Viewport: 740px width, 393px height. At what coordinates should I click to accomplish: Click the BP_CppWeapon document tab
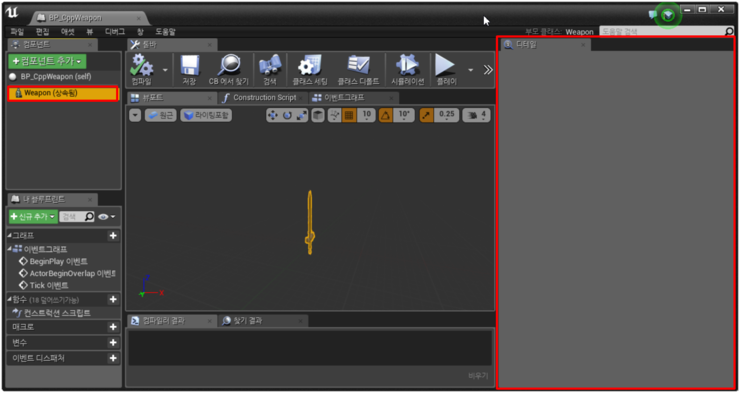pos(89,18)
